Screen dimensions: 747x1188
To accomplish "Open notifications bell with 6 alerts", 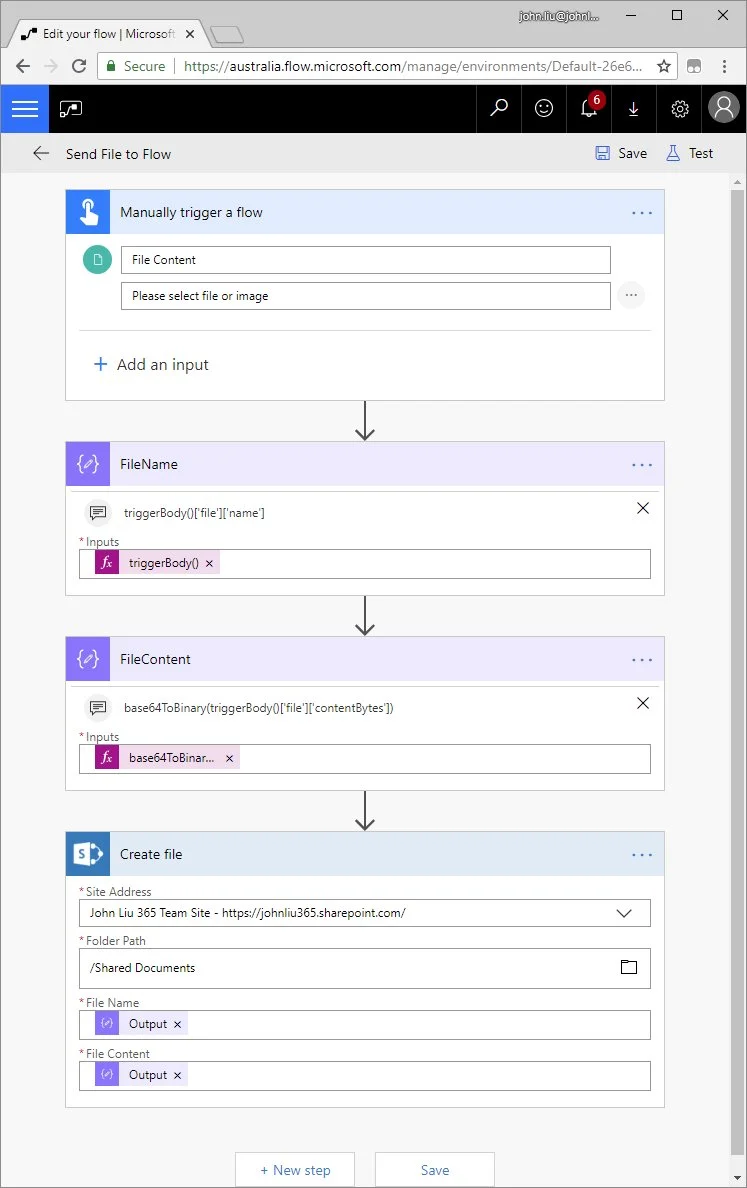I will click(589, 109).
